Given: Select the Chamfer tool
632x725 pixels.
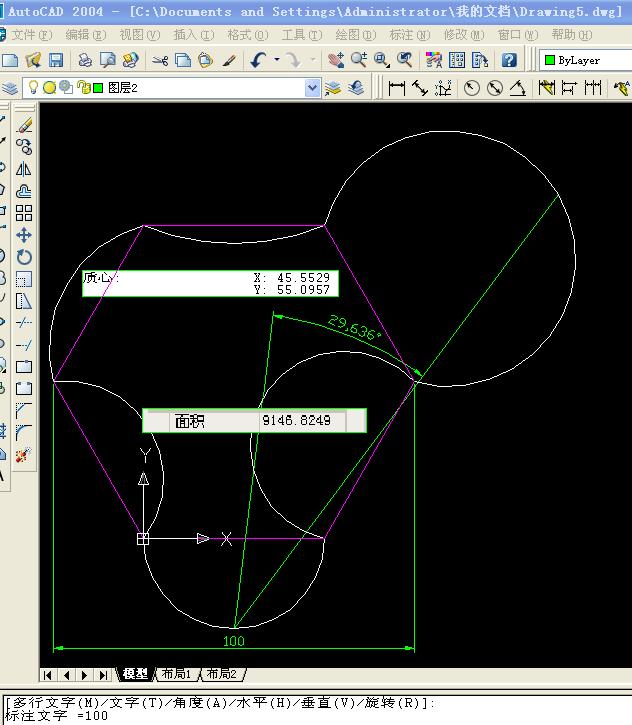Looking at the screenshot, I should point(24,410).
